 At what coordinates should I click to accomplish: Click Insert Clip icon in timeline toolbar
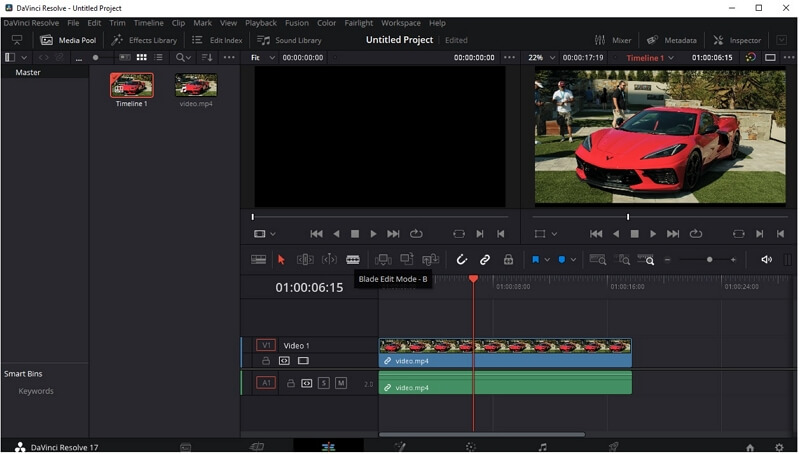[383, 260]
